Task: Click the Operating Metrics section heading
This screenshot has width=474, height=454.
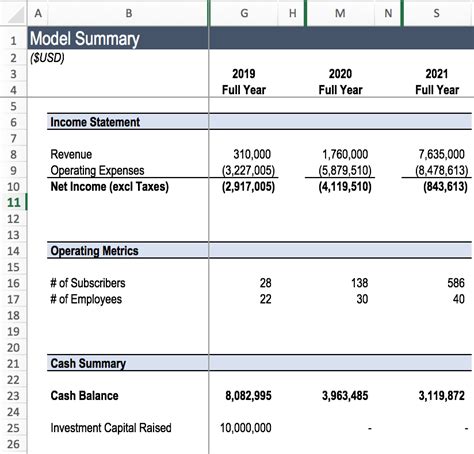Action: coord(94,251)
